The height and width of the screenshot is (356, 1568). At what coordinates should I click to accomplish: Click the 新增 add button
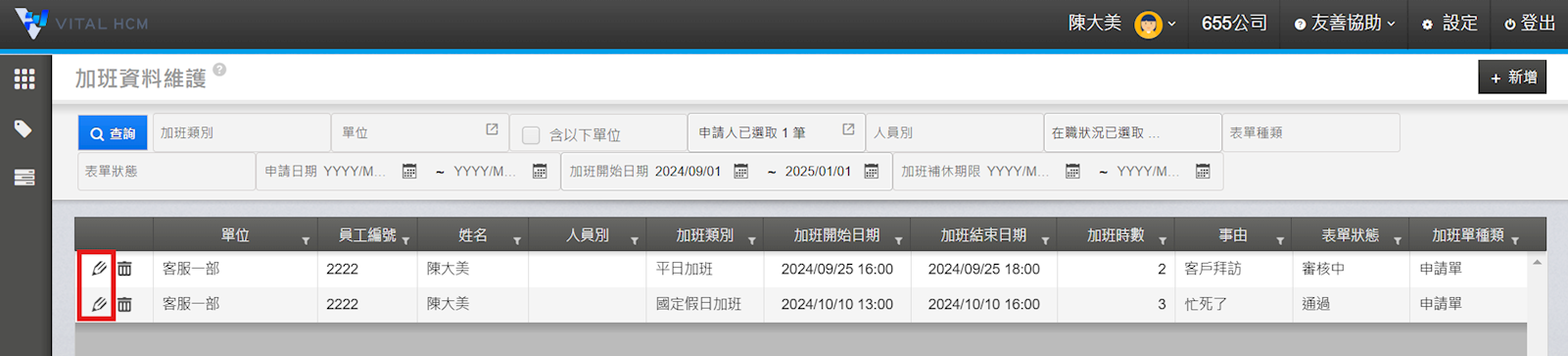(x=1512, y=77)
